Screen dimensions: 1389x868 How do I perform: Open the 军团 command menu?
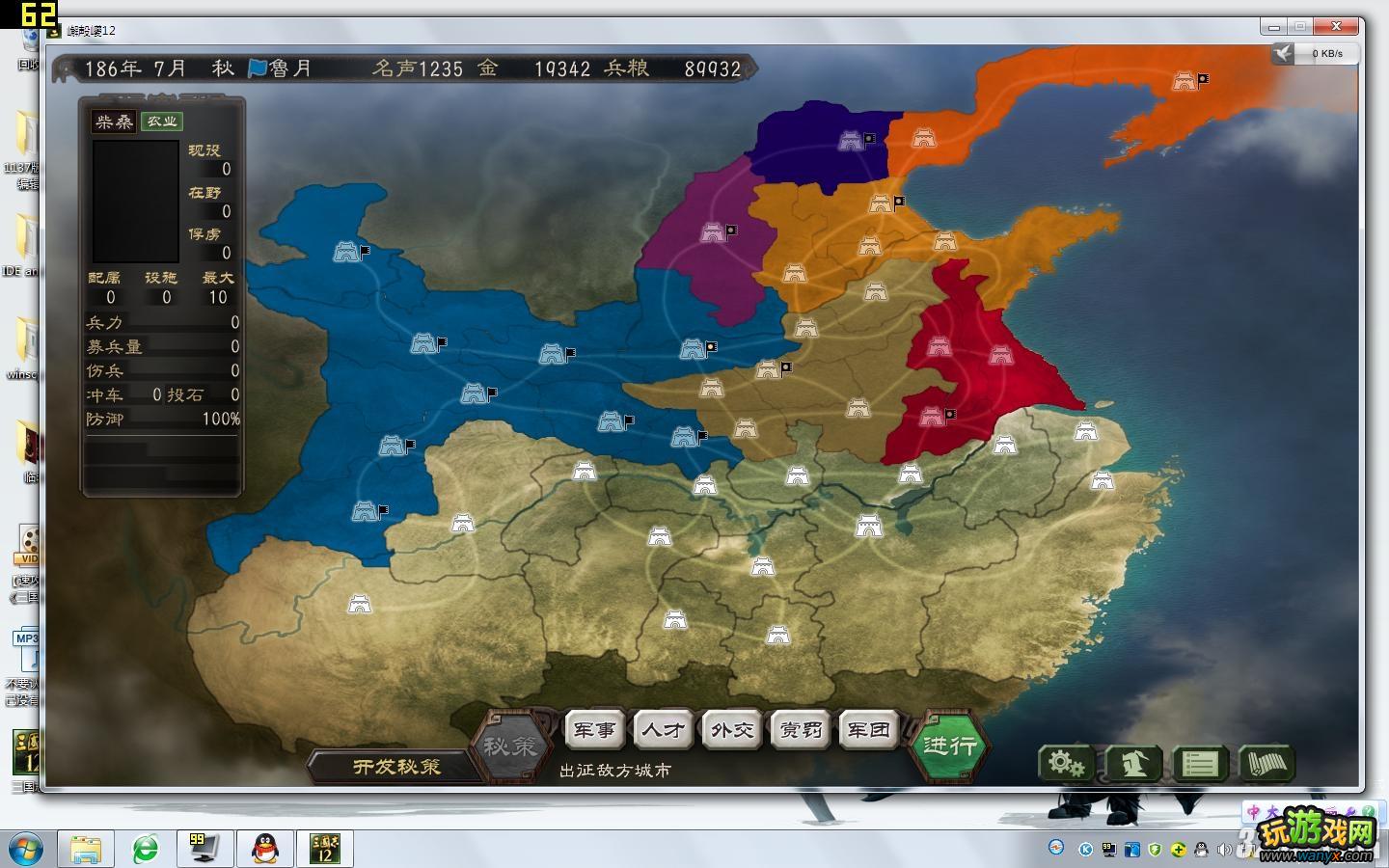869,730
